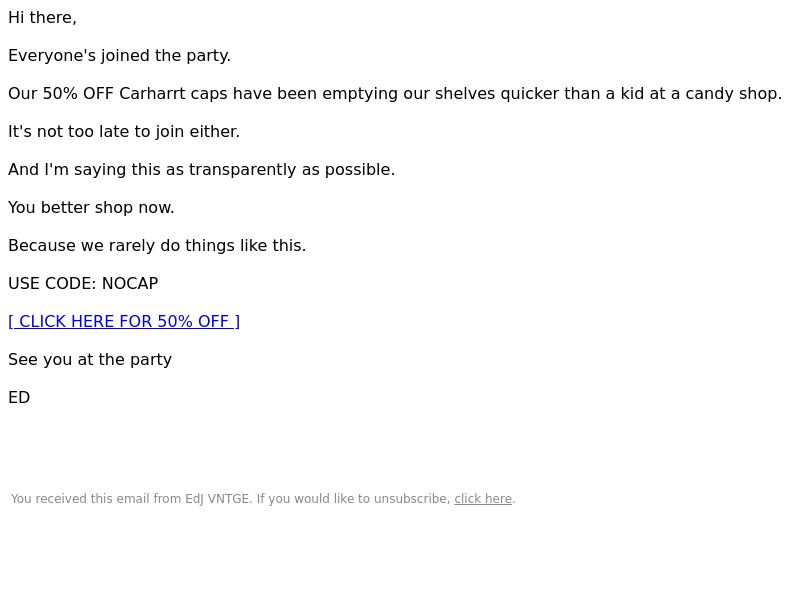Click the opening bracket of the discount link
The image size is (800, 600).
pos(11,321)
